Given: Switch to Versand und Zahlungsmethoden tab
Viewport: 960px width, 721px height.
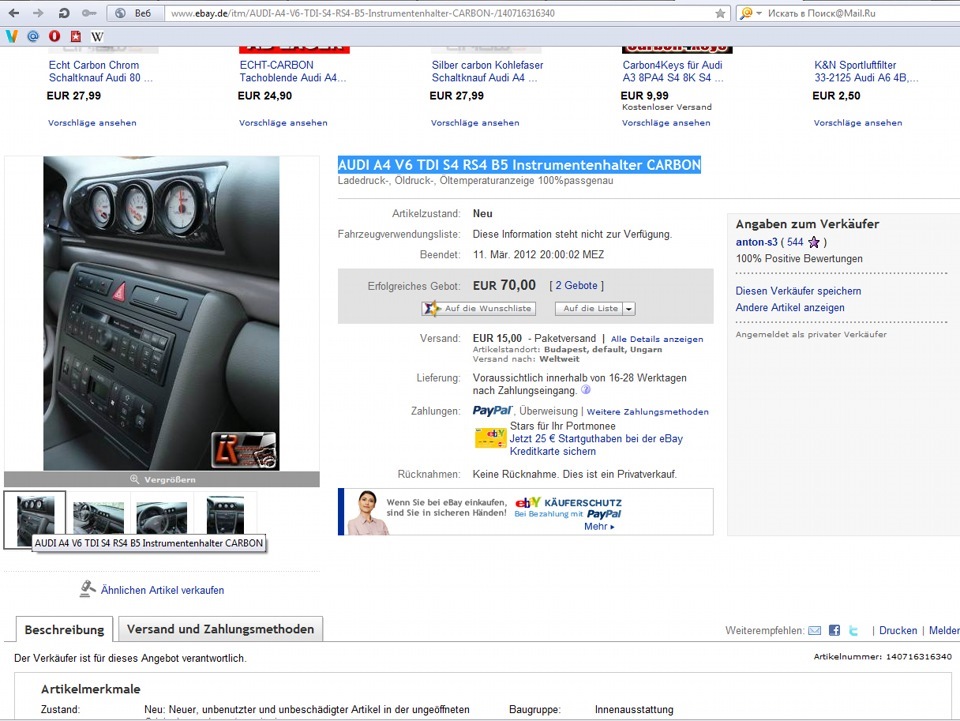Looking at the screenshot, I should [220, 629].
